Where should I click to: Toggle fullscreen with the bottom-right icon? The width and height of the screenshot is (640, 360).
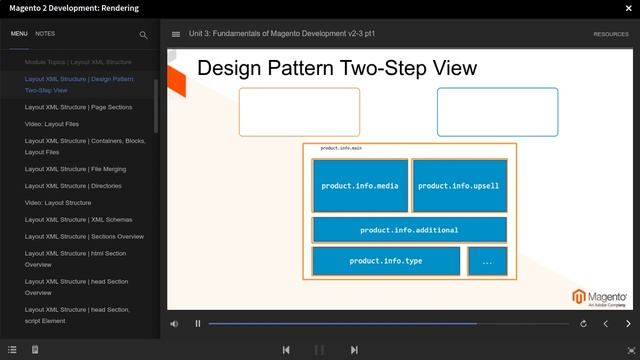[x=631, y=351]
